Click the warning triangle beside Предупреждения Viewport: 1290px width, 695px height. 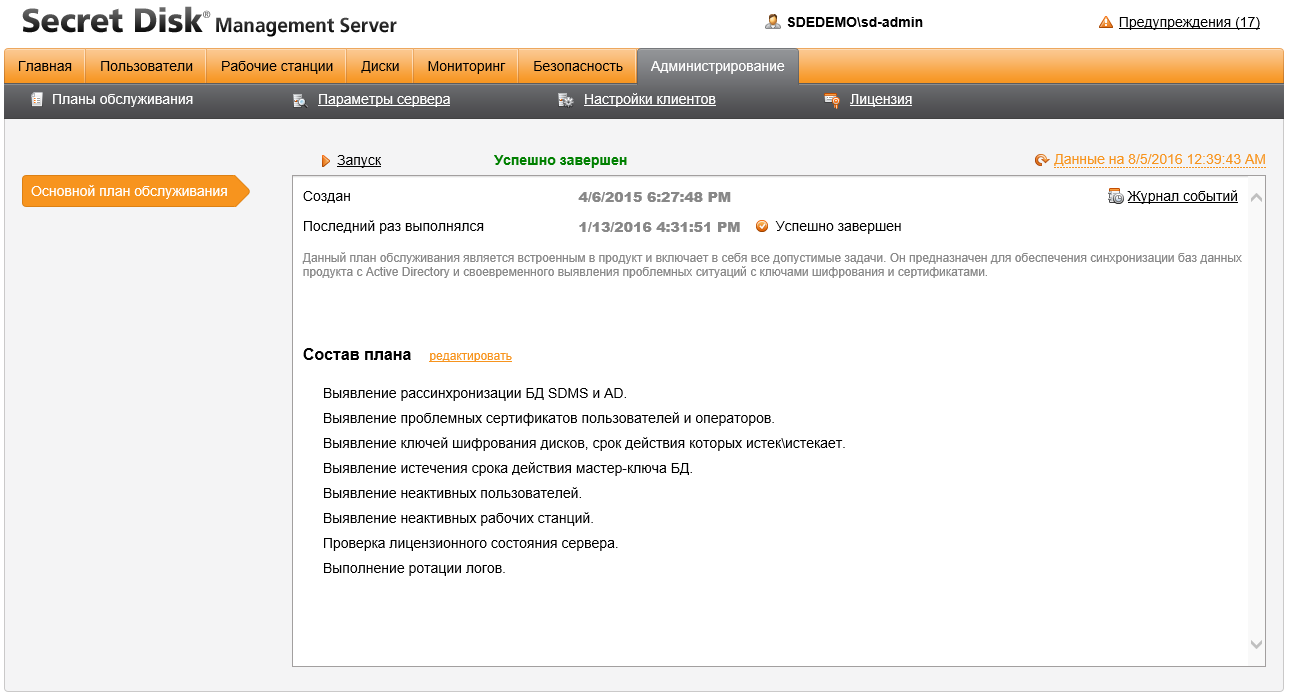(1107, 20)
